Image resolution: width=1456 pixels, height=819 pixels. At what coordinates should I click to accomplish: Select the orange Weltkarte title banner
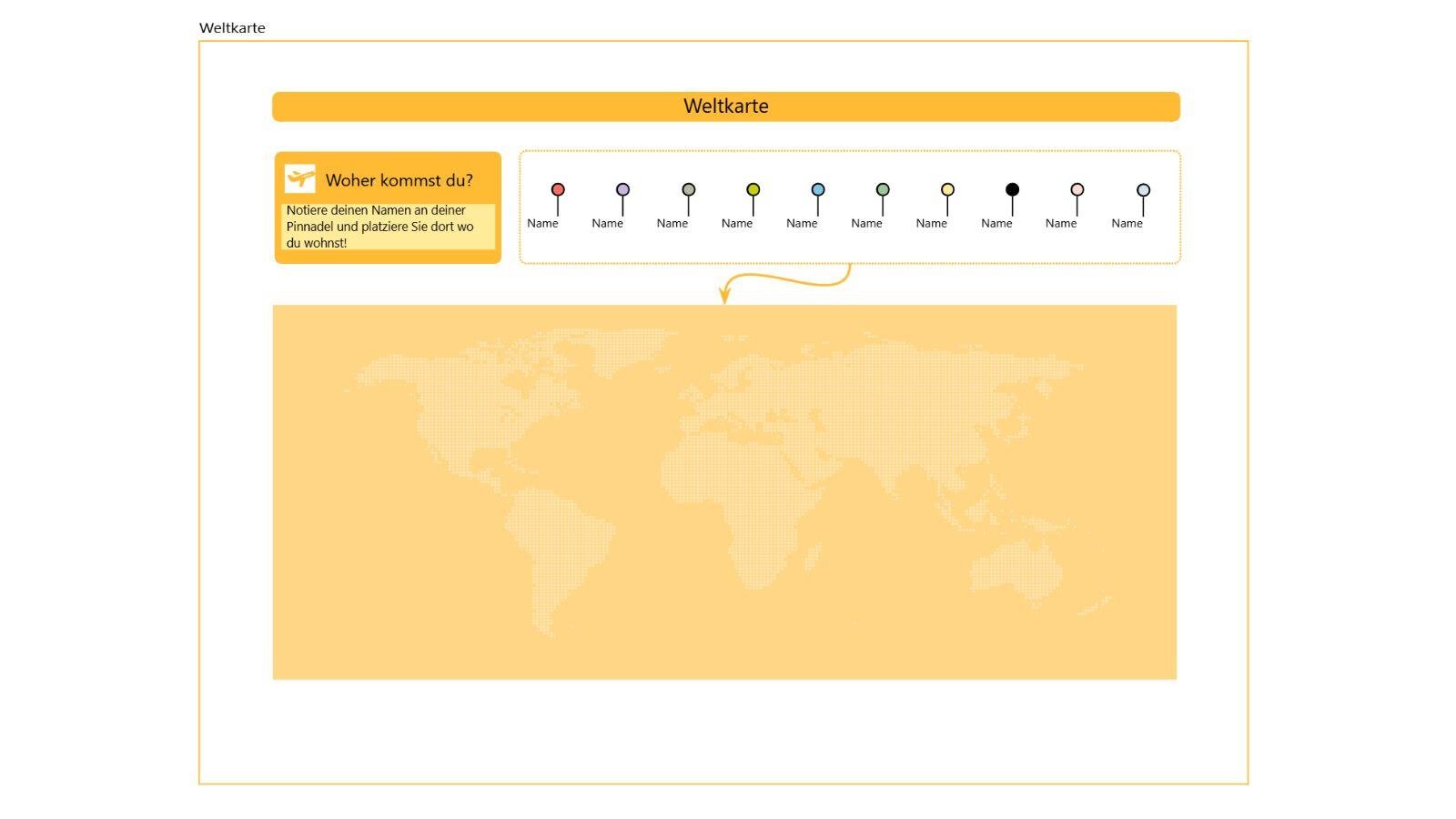pos(725,106)
